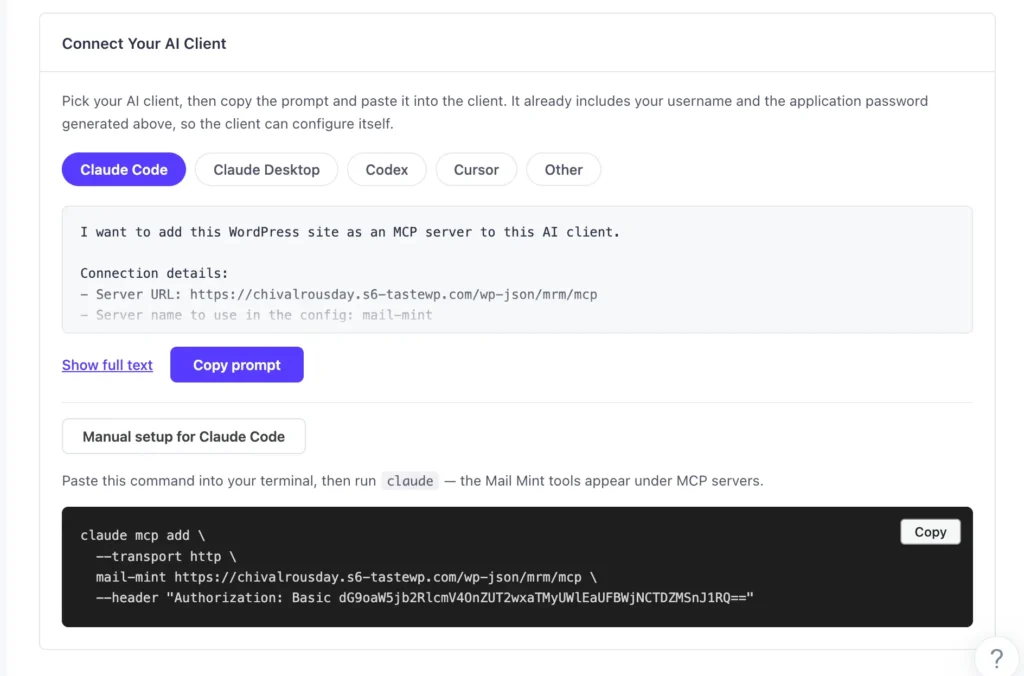The image size is (1024, 676).
Task: Click the 'Pick your AI client' description text
Action: 494,112
